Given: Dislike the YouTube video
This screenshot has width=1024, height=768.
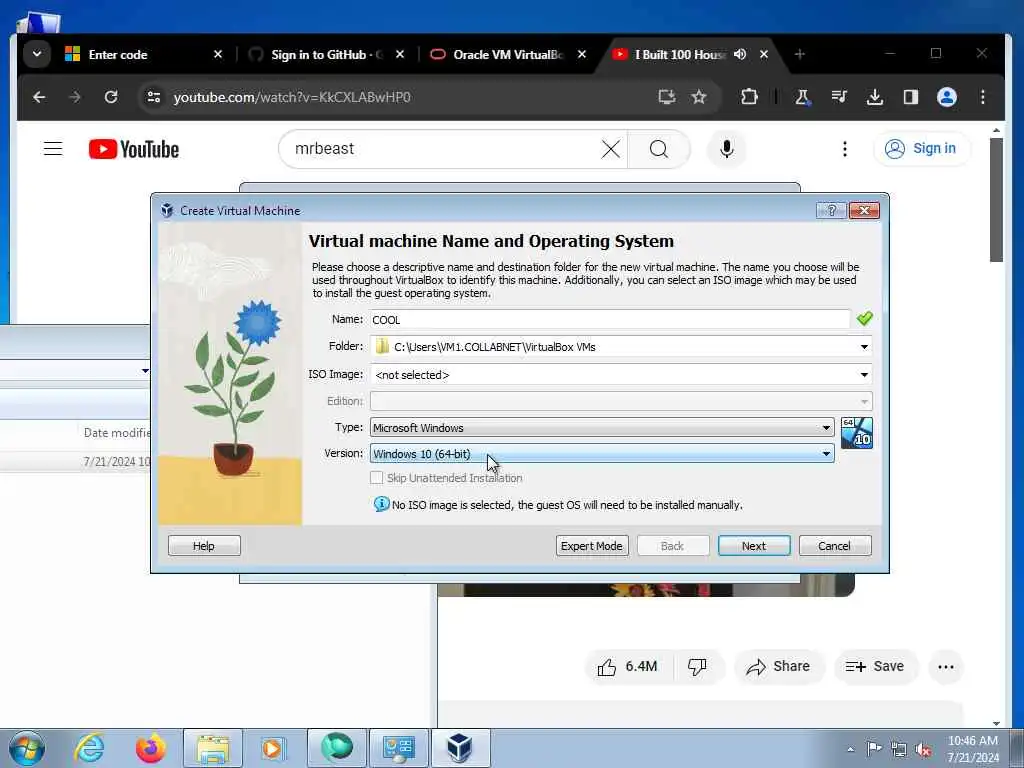Looking at the screenshot, I should (x=697, y=667).
